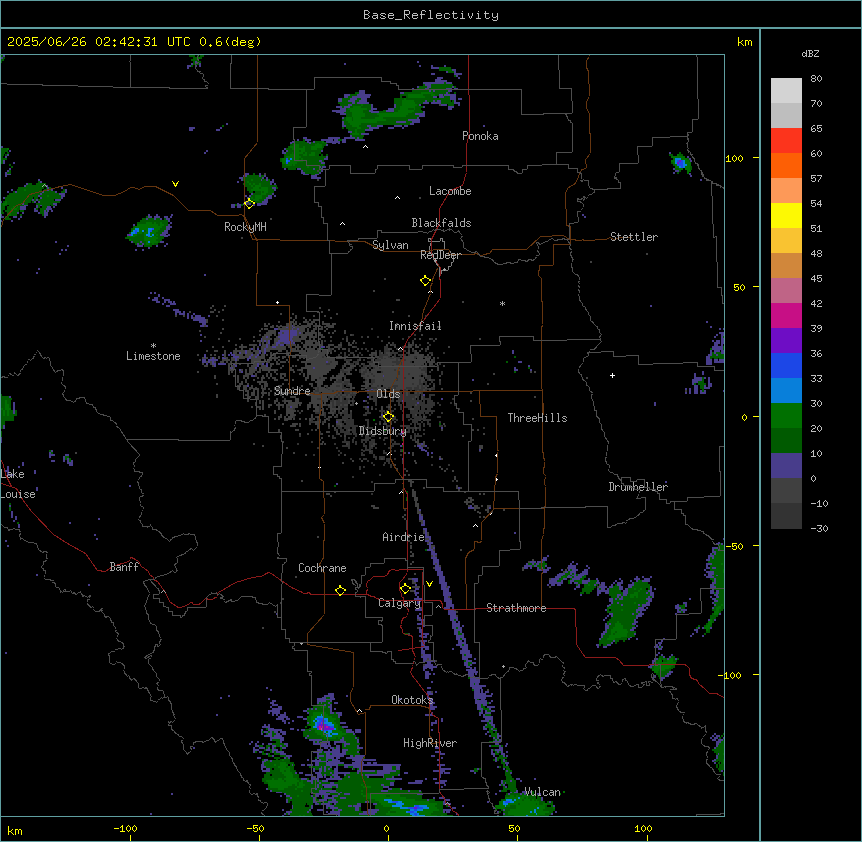Click the Sylvan label on the map
This screenshot has height=842, width=862.
click(390, 245)
